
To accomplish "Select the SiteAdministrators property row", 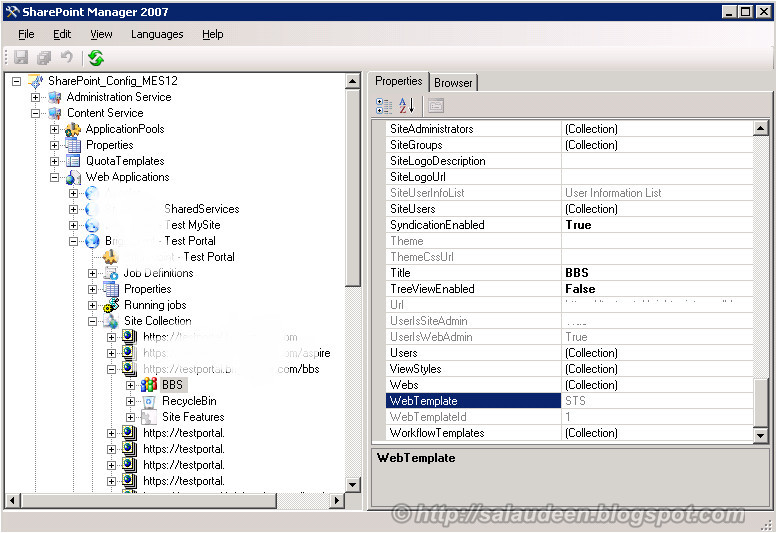I will coord(570,129).
